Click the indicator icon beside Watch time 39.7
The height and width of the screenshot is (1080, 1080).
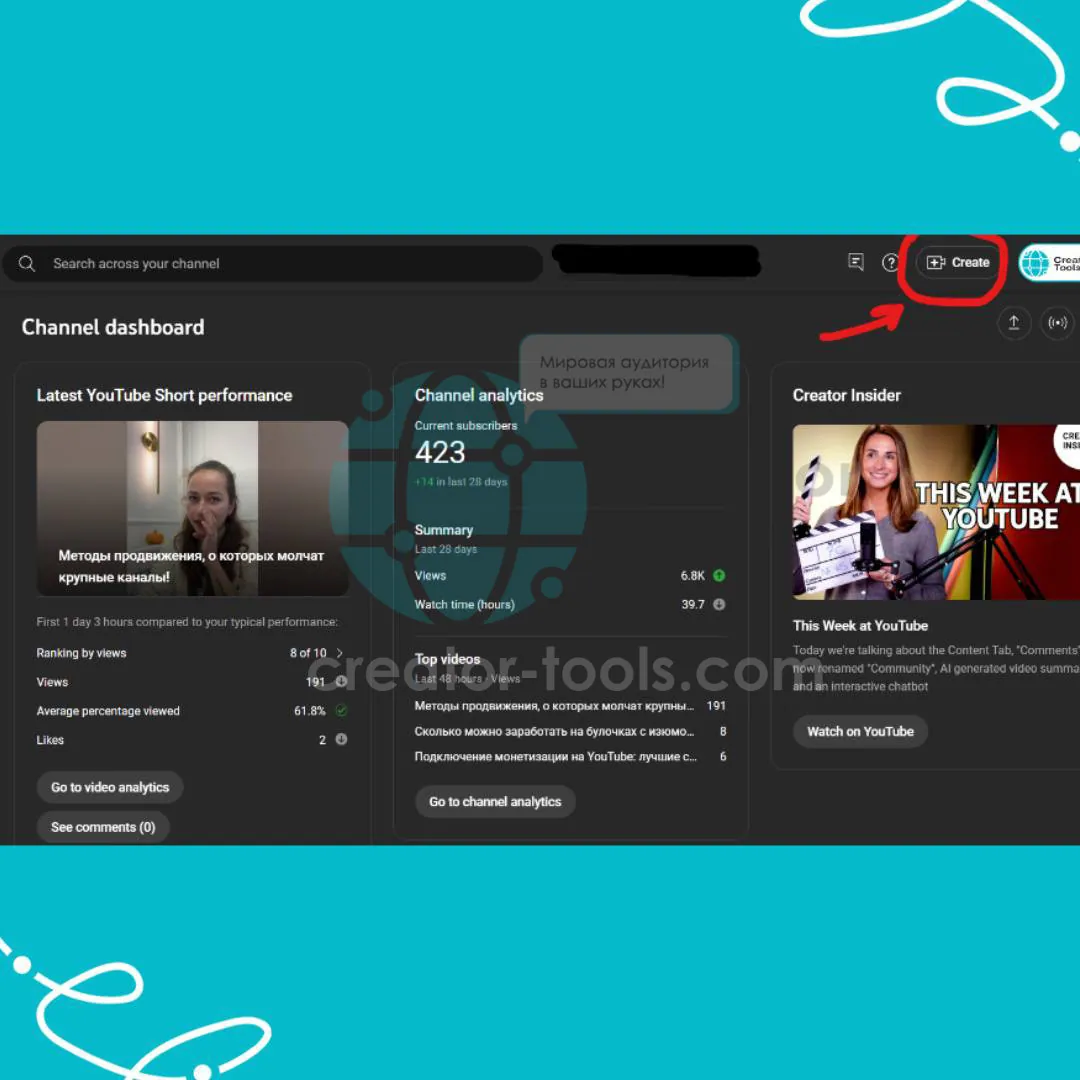coord(719,605)
